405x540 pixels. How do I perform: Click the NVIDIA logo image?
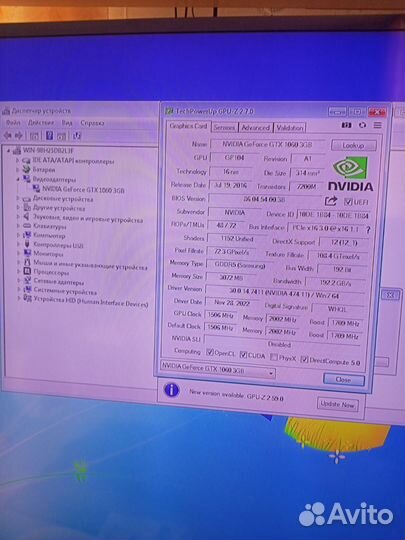(x=350, y=174)
